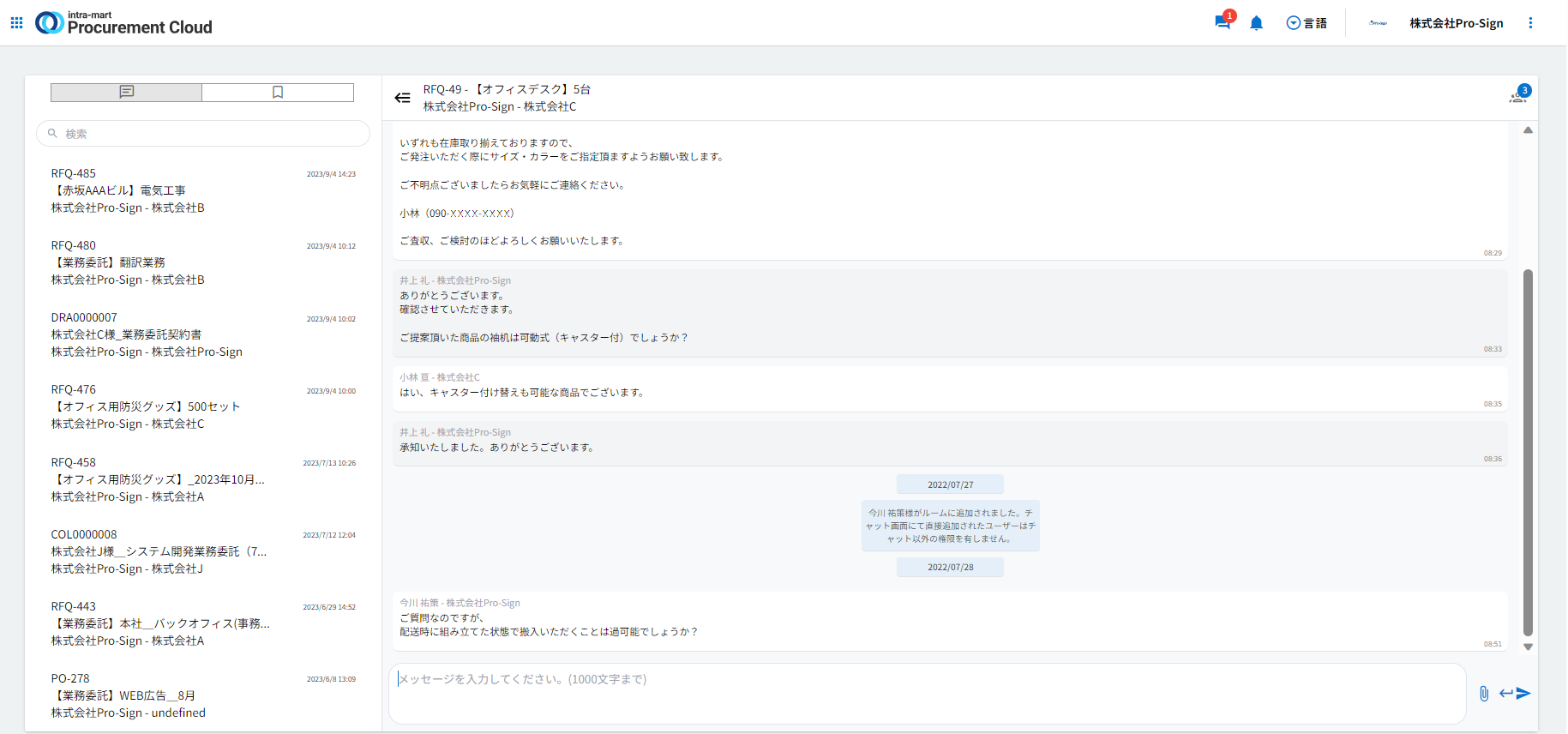Click the collapse list back arrow icon

pyautogui.click(x=402, y=98)
